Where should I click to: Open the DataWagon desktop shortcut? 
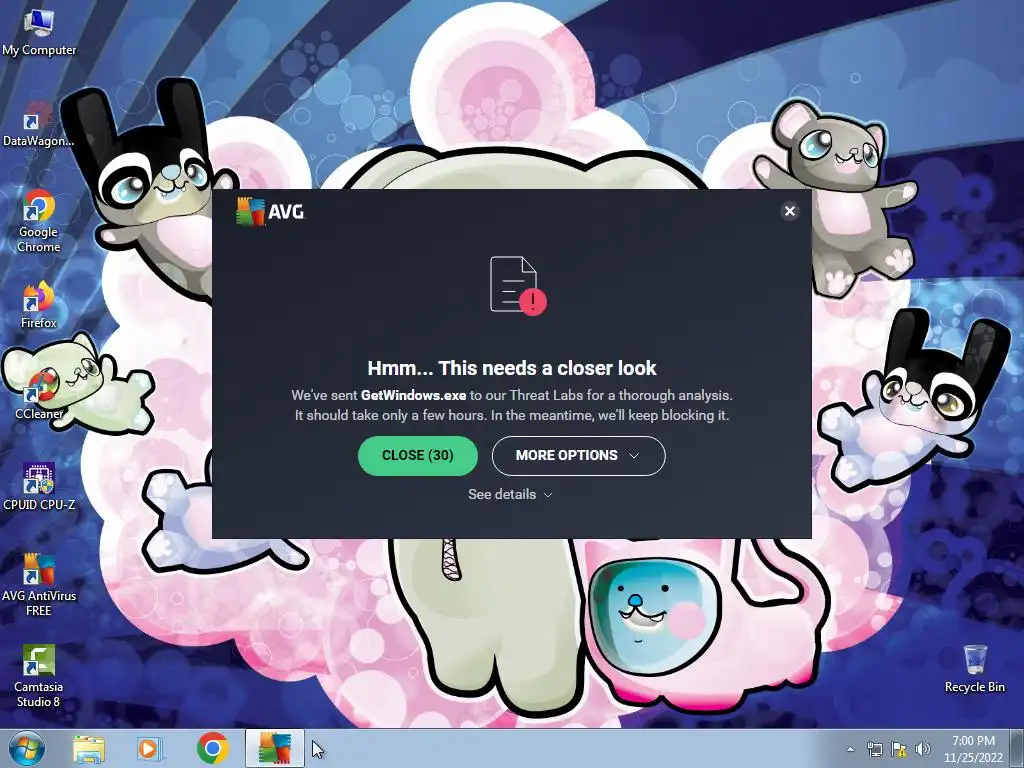coord(38,124)
